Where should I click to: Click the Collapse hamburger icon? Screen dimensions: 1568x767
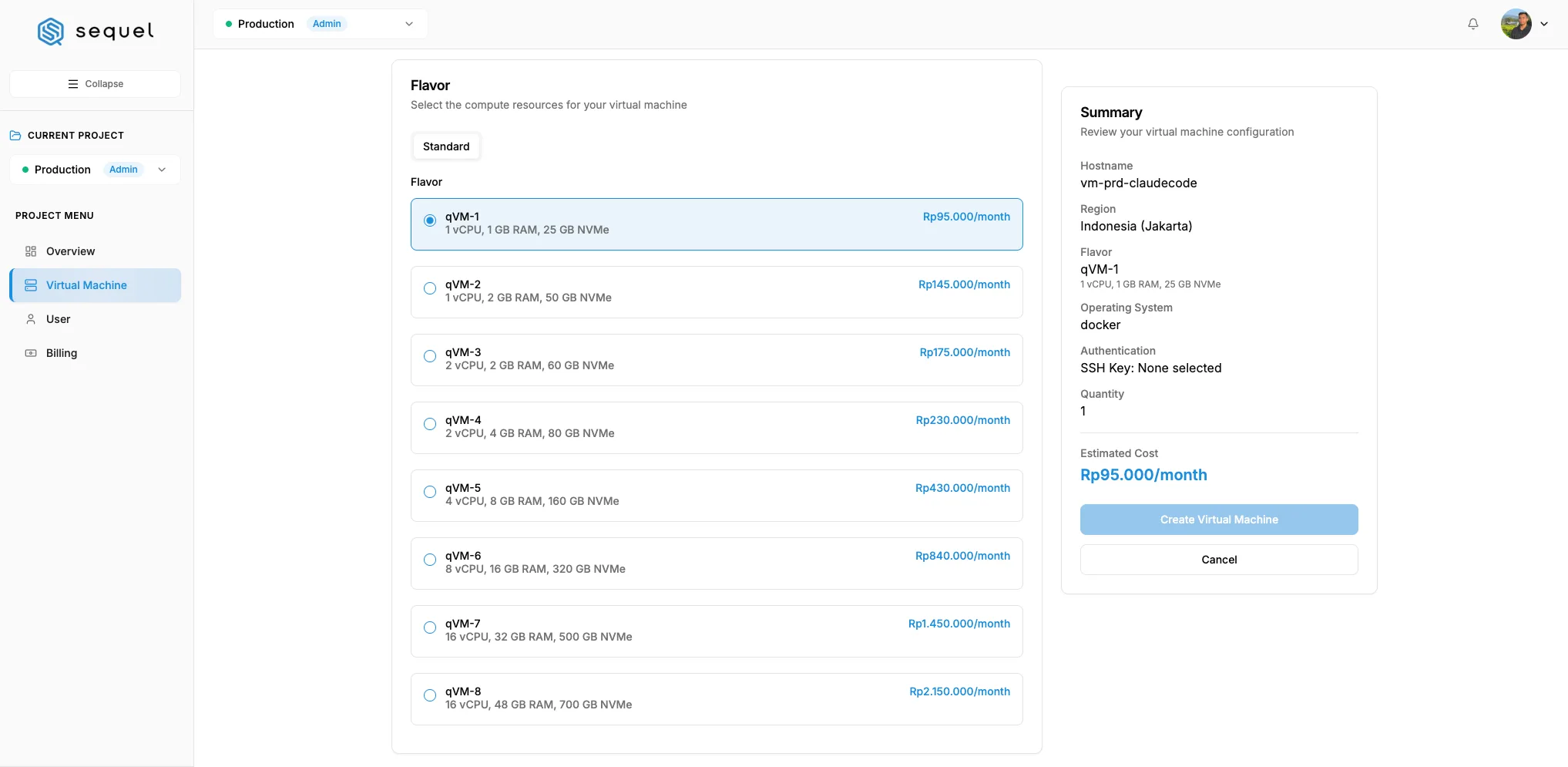click(73, 84)
